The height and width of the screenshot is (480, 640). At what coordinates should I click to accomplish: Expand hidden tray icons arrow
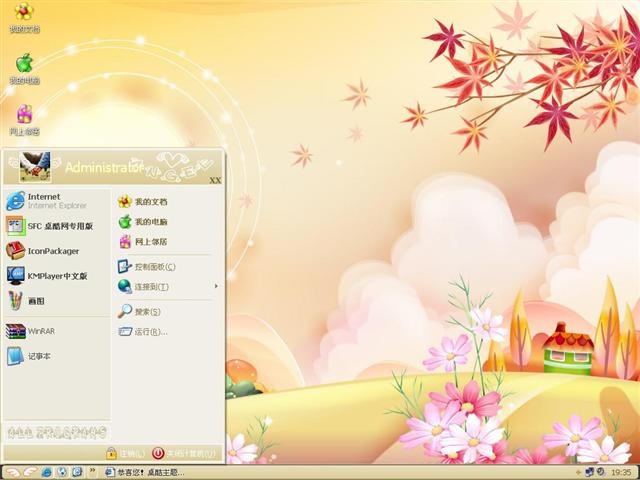click(x=578, y=472)
